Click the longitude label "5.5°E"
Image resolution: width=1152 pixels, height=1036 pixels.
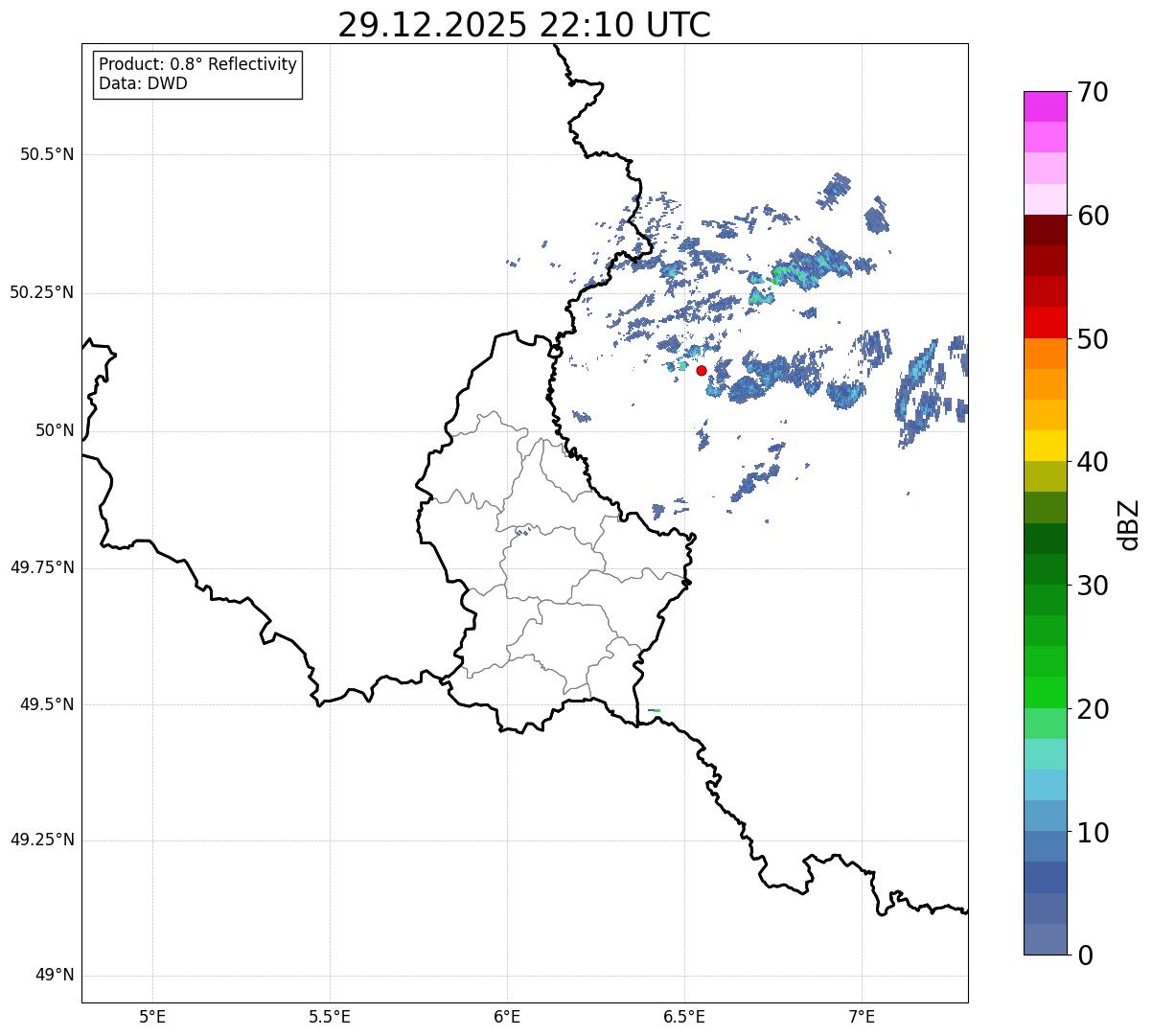coord(330,1016)
